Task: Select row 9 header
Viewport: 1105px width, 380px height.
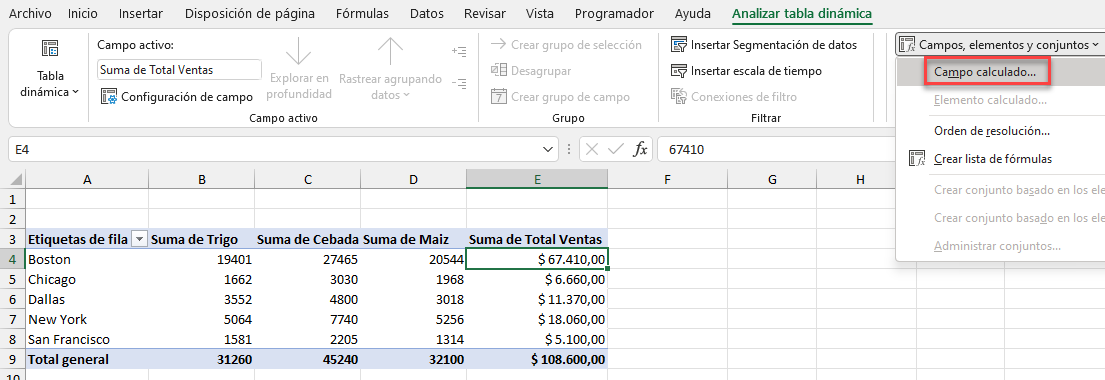Action: (x=13, y=360)
